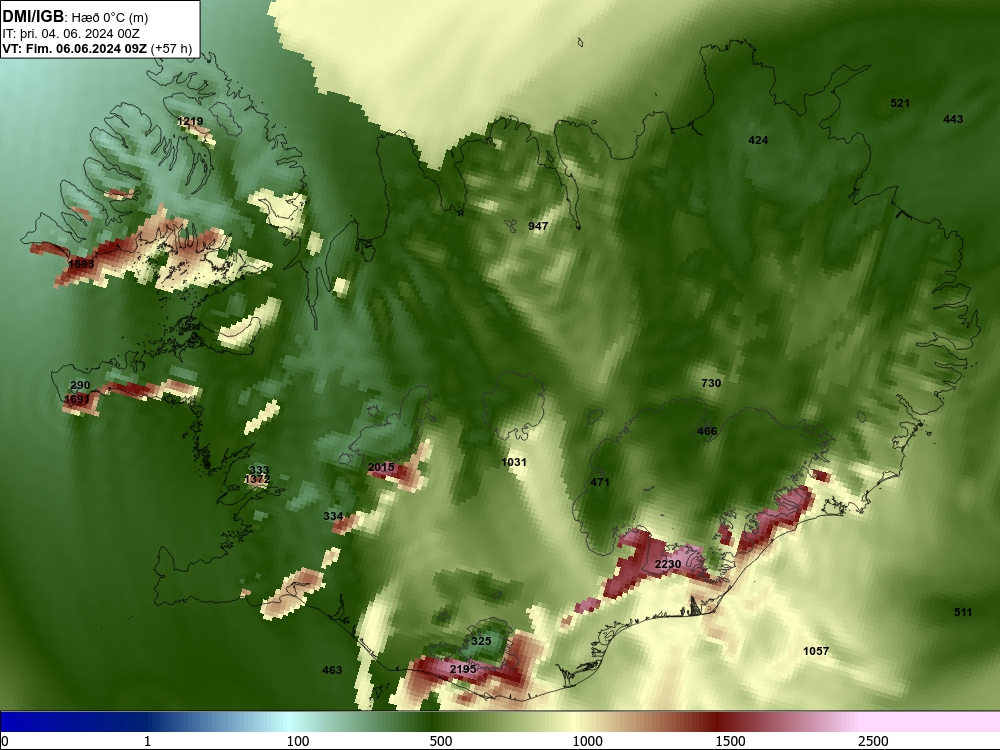Click the 290 value label
The image size is (1000, 750).
80,385
